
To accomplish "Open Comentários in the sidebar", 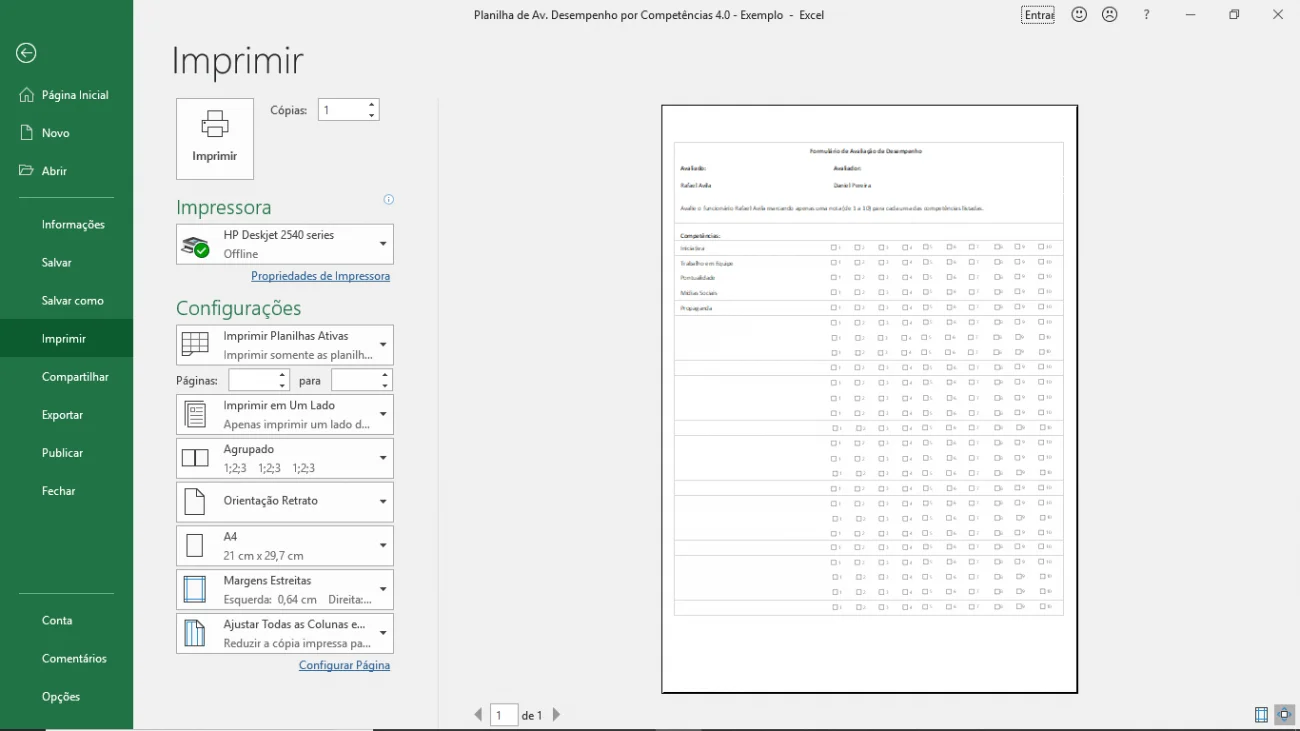I will pyautogui.click(x=66, y=658).
